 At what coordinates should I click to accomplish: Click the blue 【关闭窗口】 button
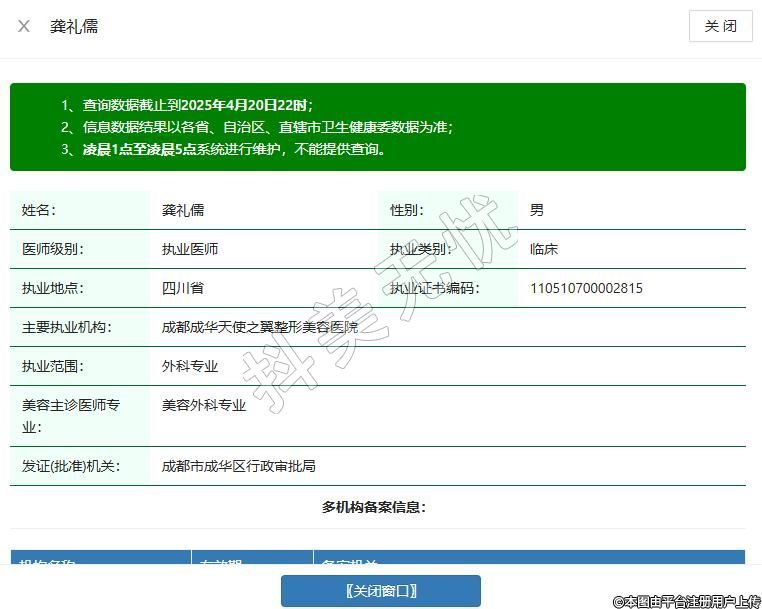coord(380,591)
